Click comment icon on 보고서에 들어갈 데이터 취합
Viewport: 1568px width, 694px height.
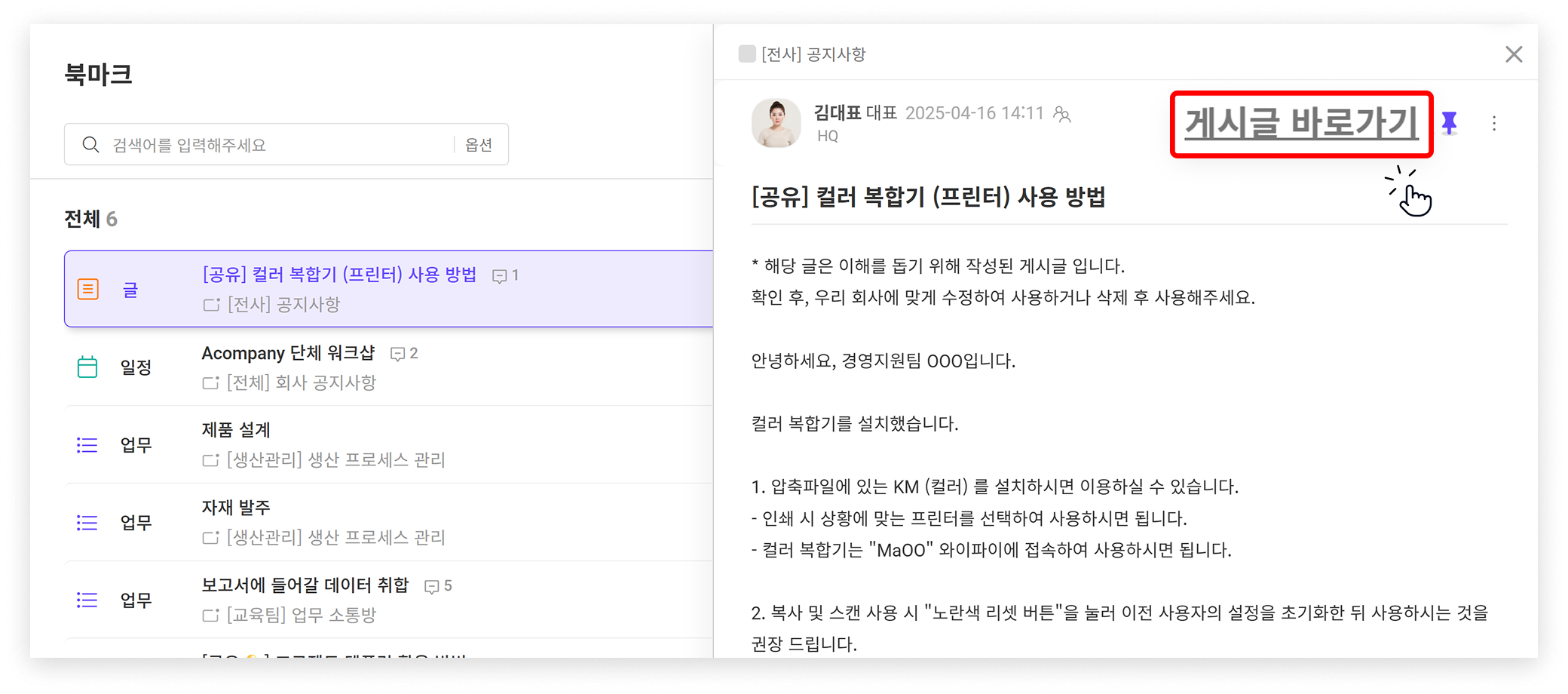(x=432, y=586)
